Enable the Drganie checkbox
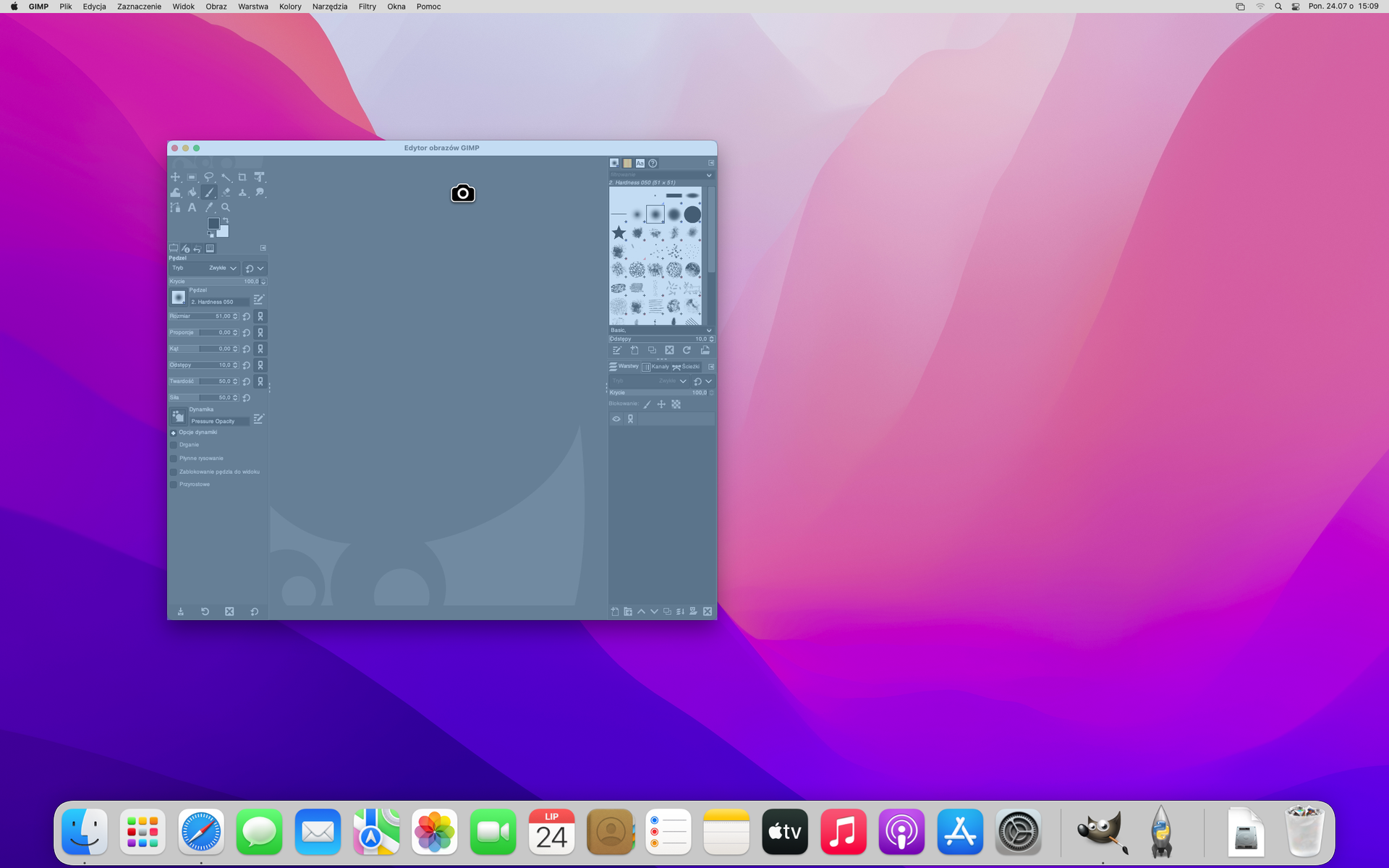 pos(174,446)
